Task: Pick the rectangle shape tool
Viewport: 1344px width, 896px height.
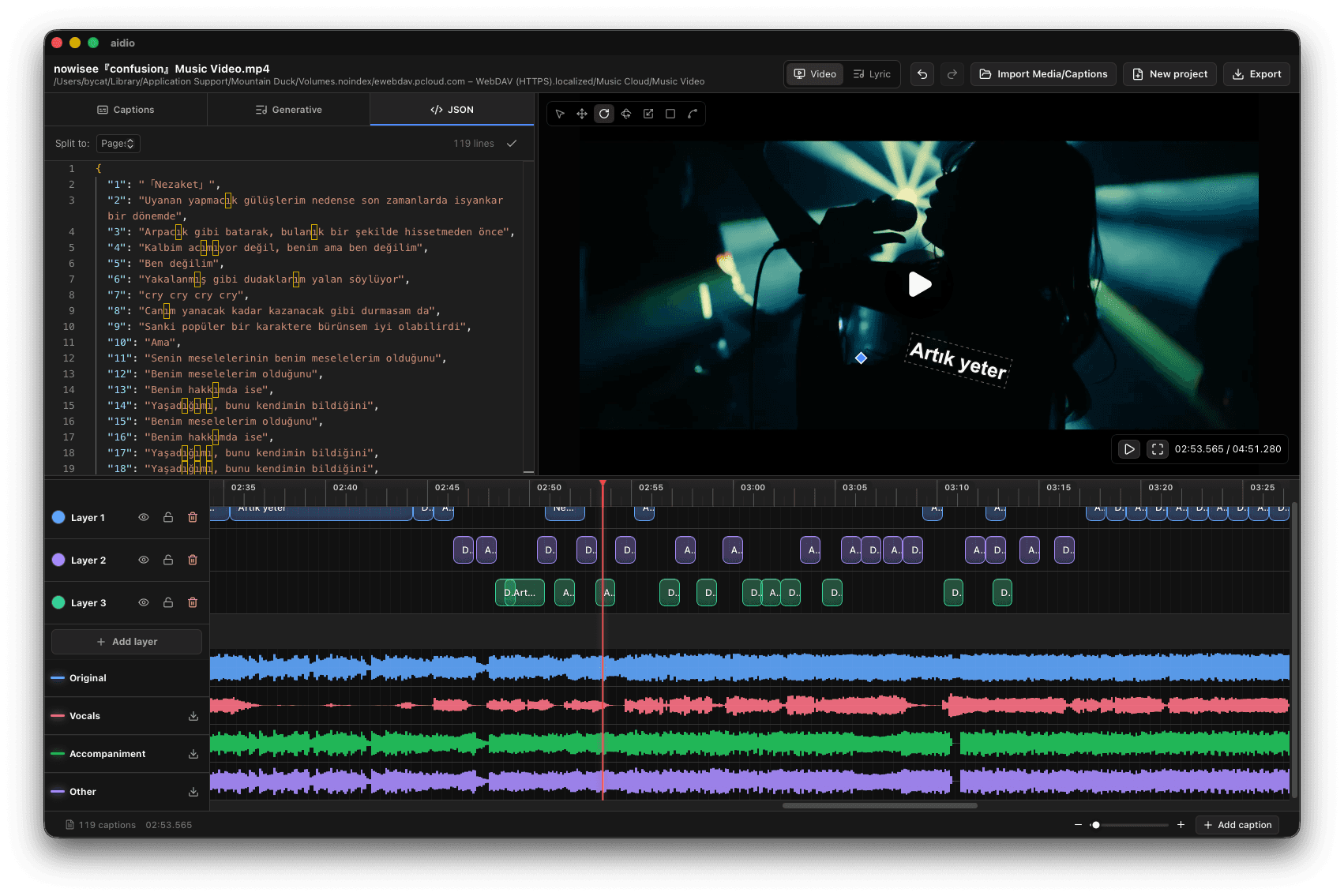Action: [670, 114]
